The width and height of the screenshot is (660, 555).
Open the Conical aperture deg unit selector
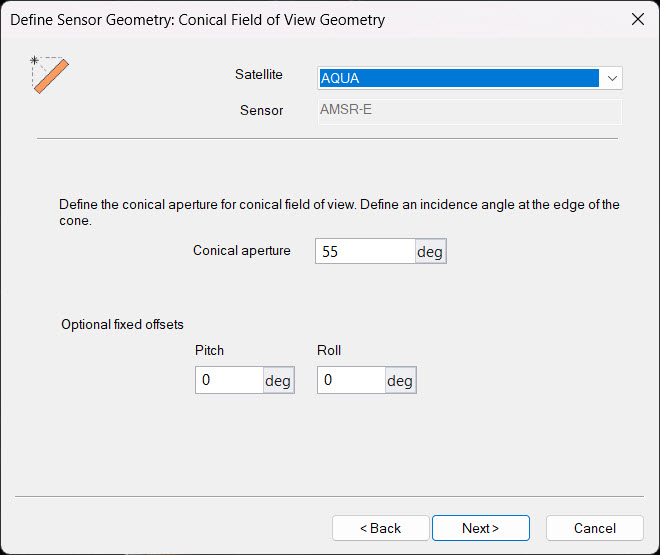point(430,251)
